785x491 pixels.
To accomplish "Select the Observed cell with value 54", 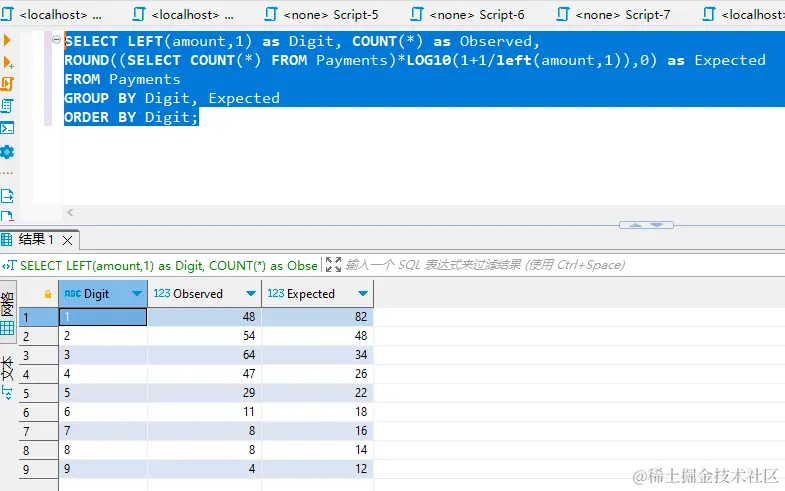I will [205, 336].
